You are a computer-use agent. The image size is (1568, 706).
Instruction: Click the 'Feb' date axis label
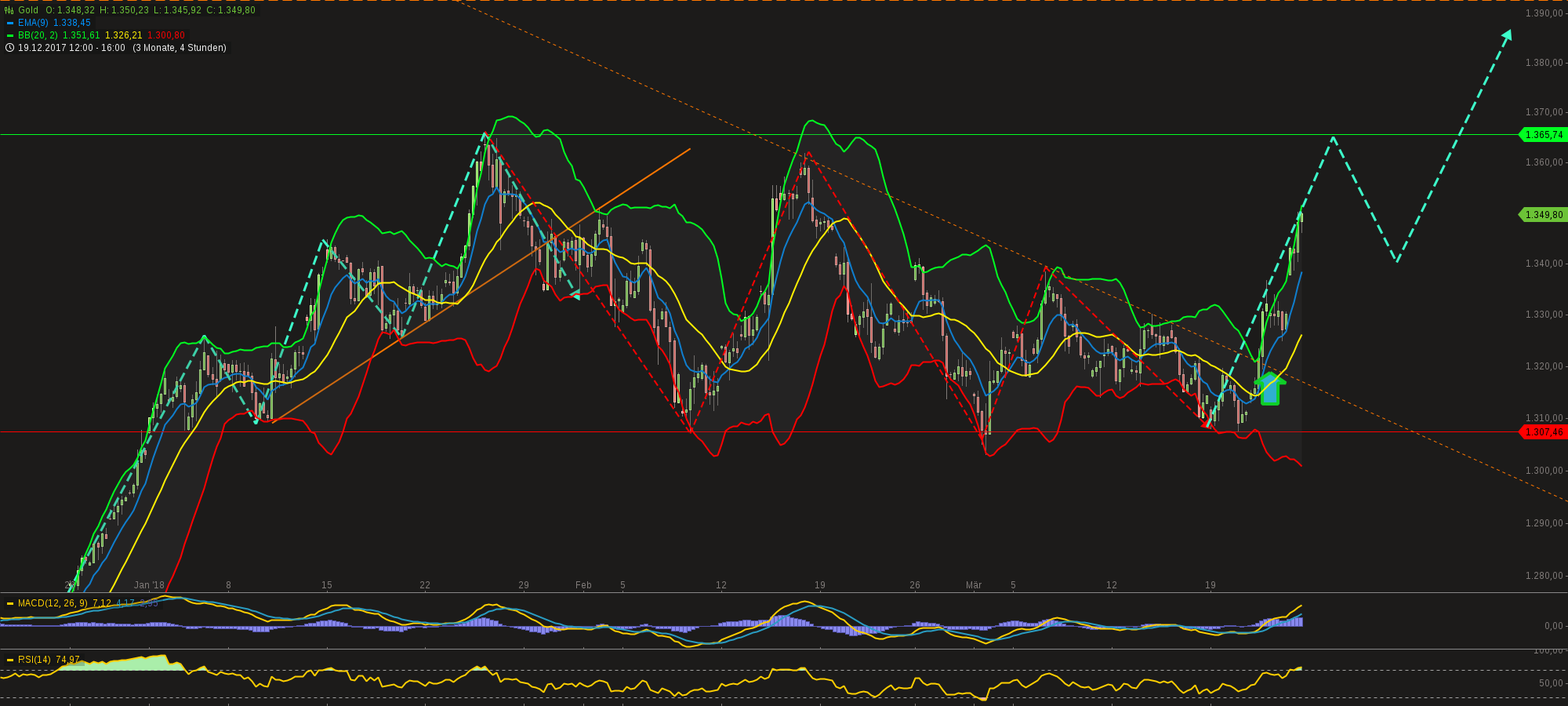583,585
